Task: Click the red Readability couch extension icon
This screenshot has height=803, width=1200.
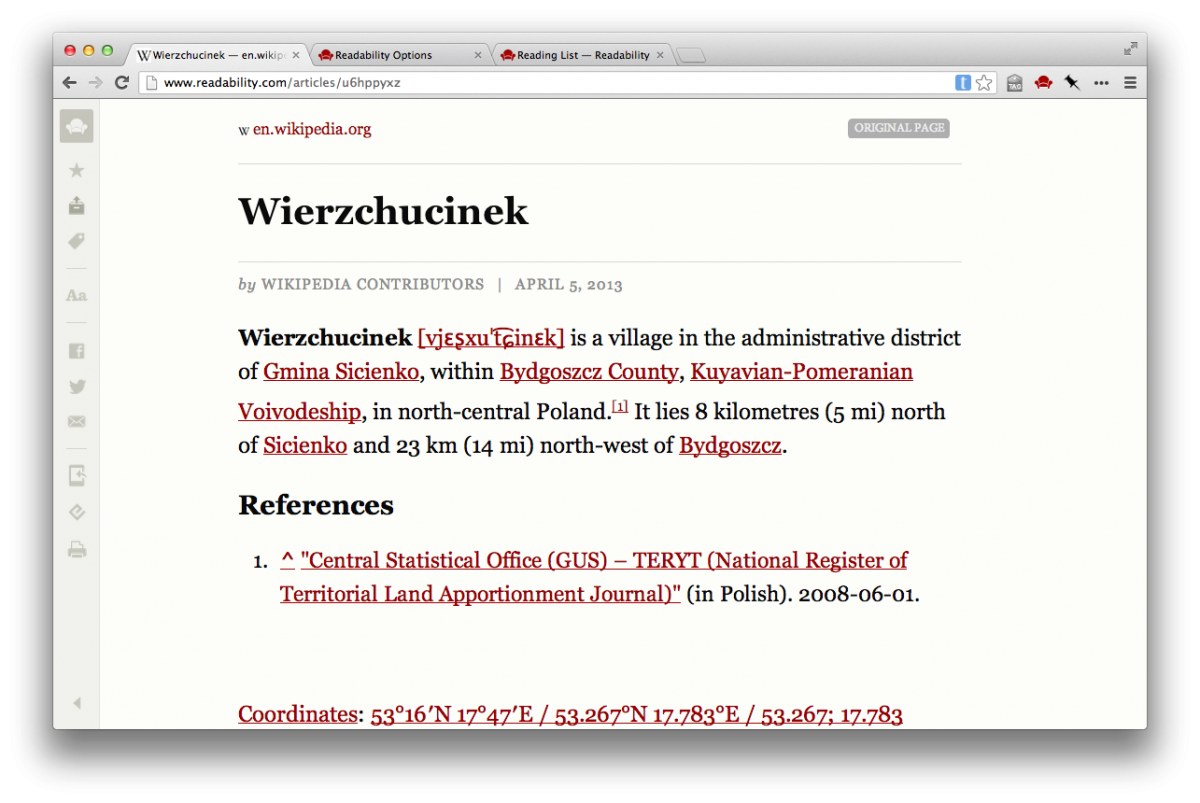Action: tap(1043, 83)
